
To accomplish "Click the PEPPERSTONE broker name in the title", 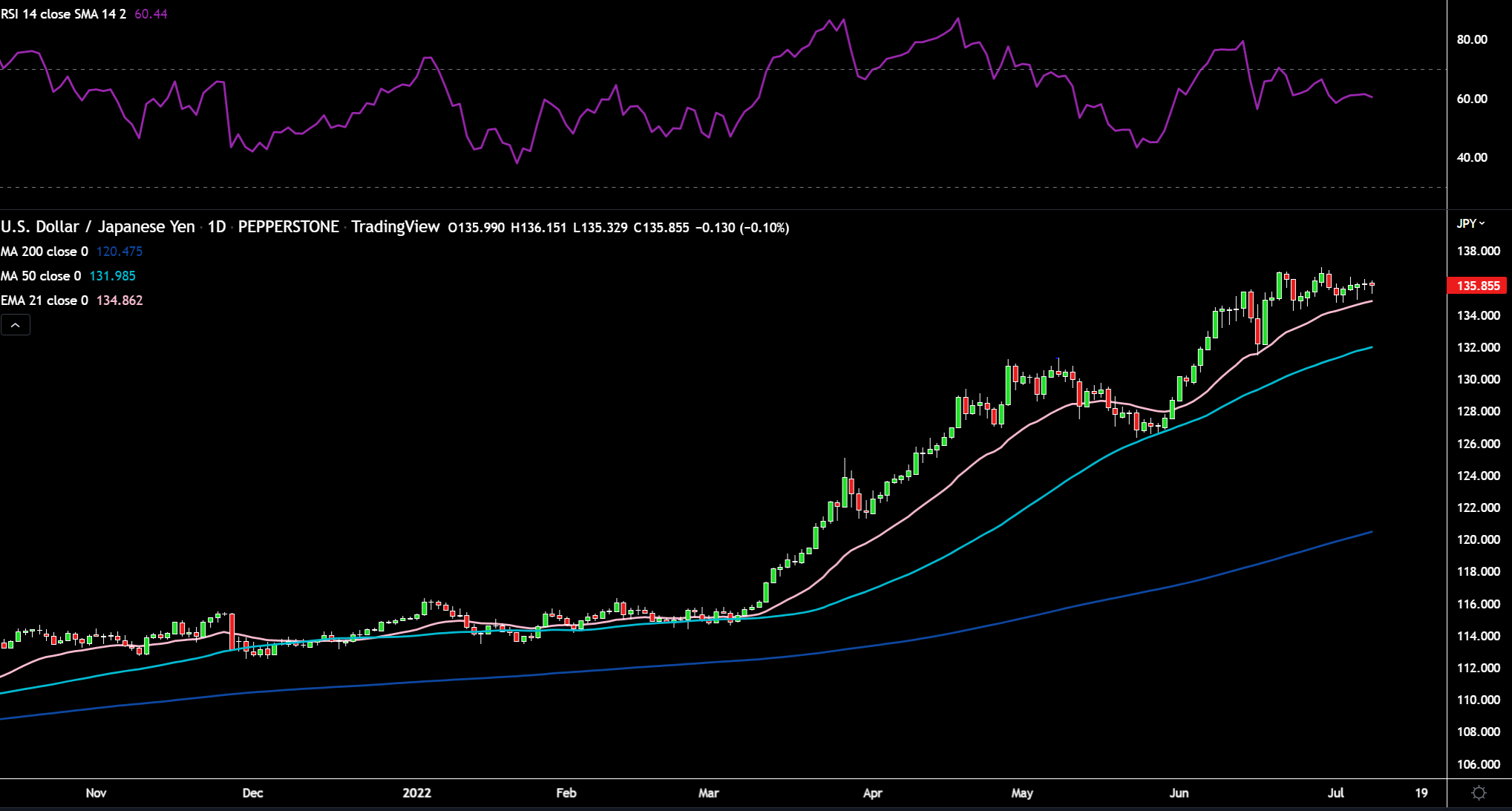I will [x=288, y=227].
